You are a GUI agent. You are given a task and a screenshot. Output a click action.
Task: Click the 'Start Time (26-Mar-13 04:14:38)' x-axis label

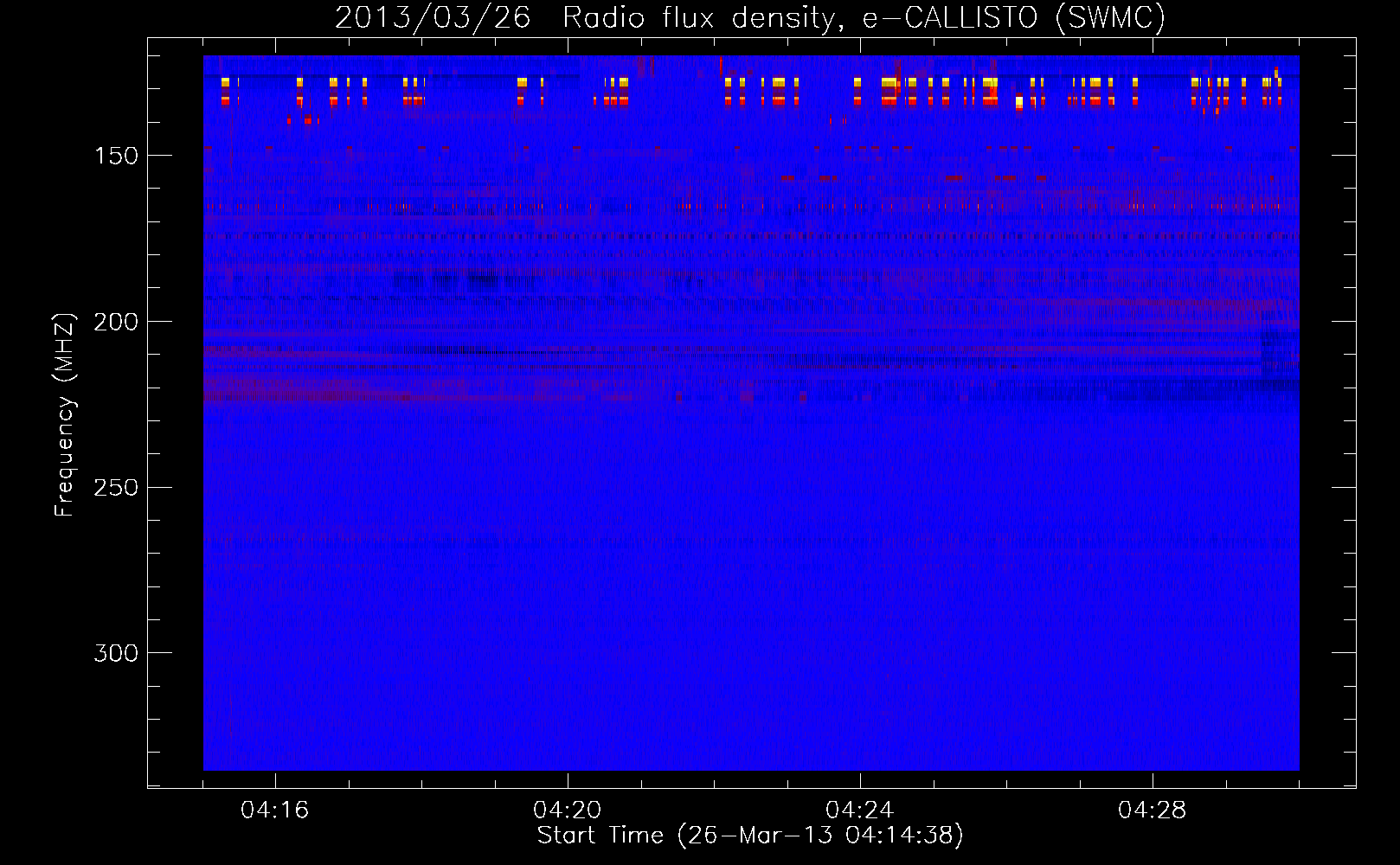click(x=750, y=836)
